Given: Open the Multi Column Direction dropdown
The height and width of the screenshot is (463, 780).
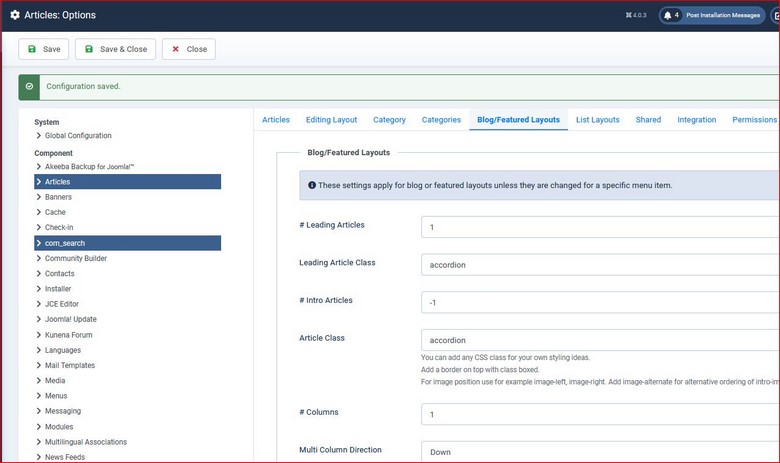Looking at the screenshot, I should click(600, 452).
